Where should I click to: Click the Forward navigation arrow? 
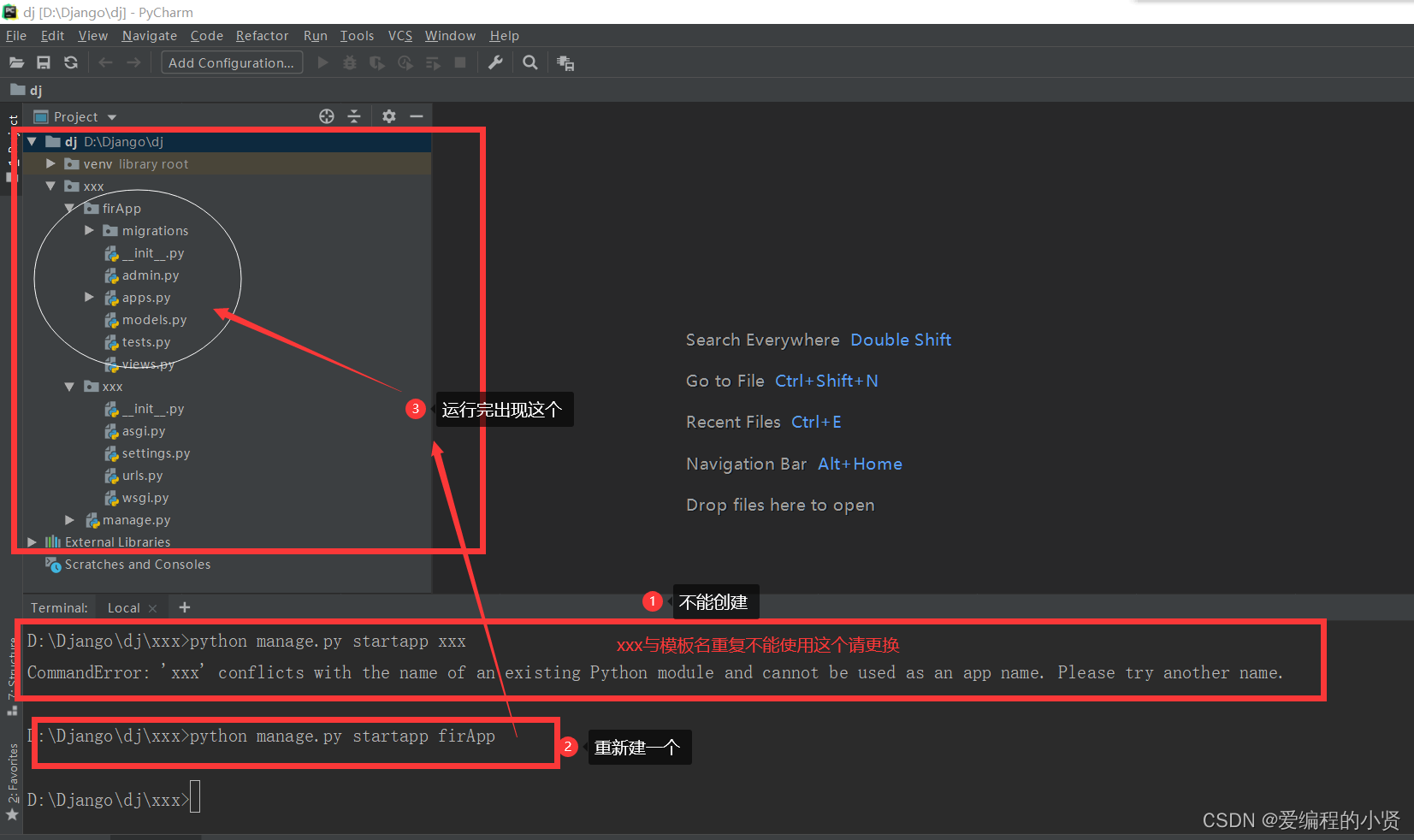point(133,62)
